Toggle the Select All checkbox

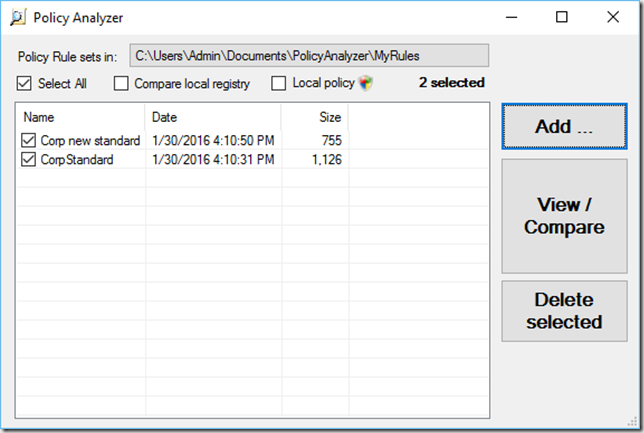pyautogui.click(x=24, y=83)
